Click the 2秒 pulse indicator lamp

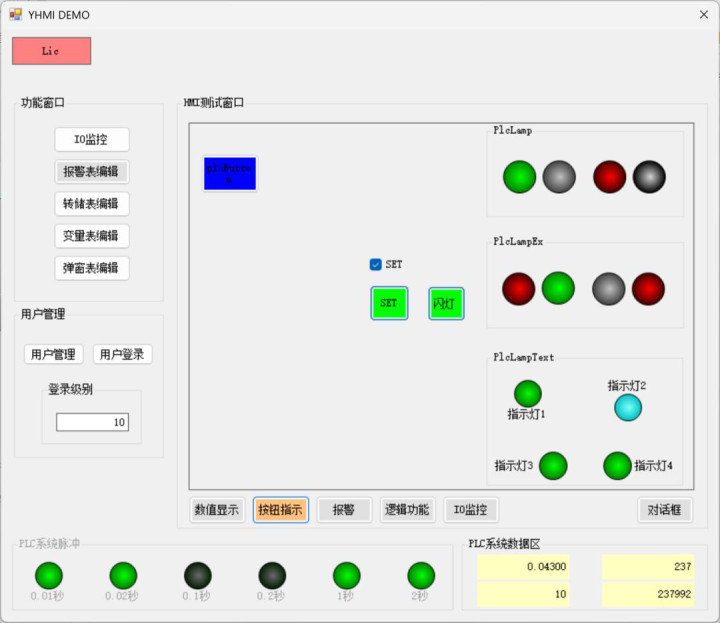click(x=421, y=575)
